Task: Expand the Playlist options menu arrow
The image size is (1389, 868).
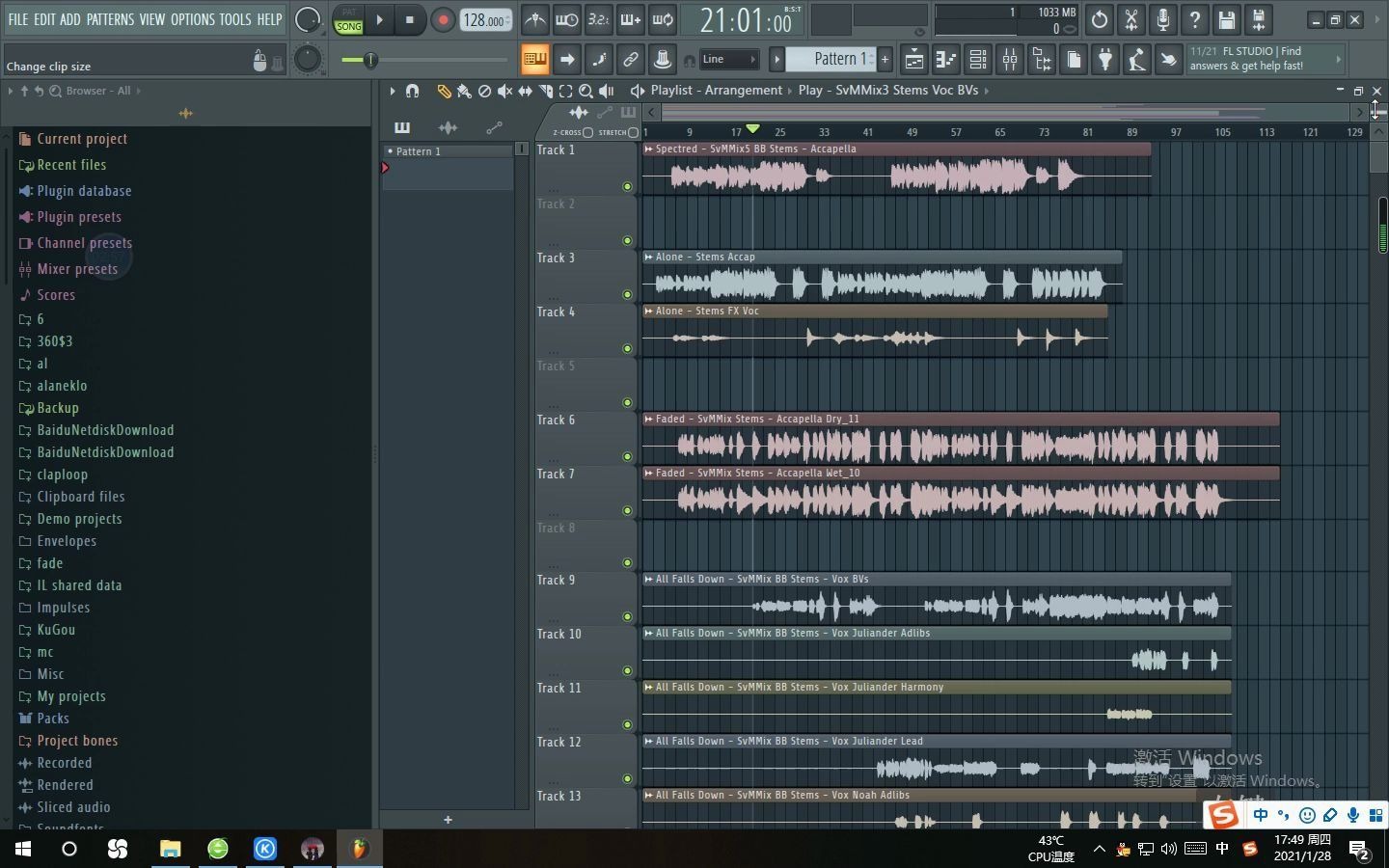Action: pyautogui.click(x=393, y=91)
